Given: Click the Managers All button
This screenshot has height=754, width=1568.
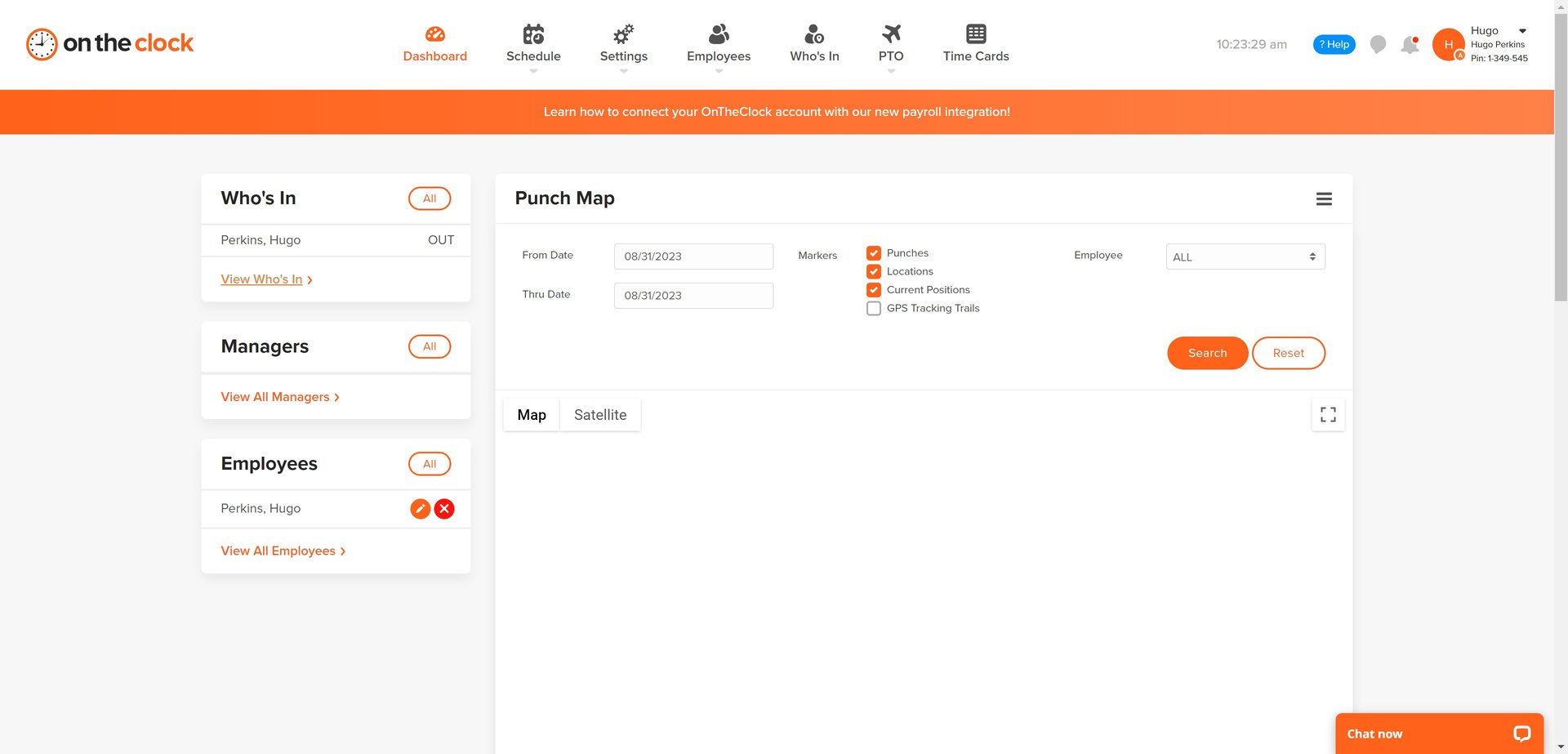Looking at the screenshot, I should [x=430, y=346].
